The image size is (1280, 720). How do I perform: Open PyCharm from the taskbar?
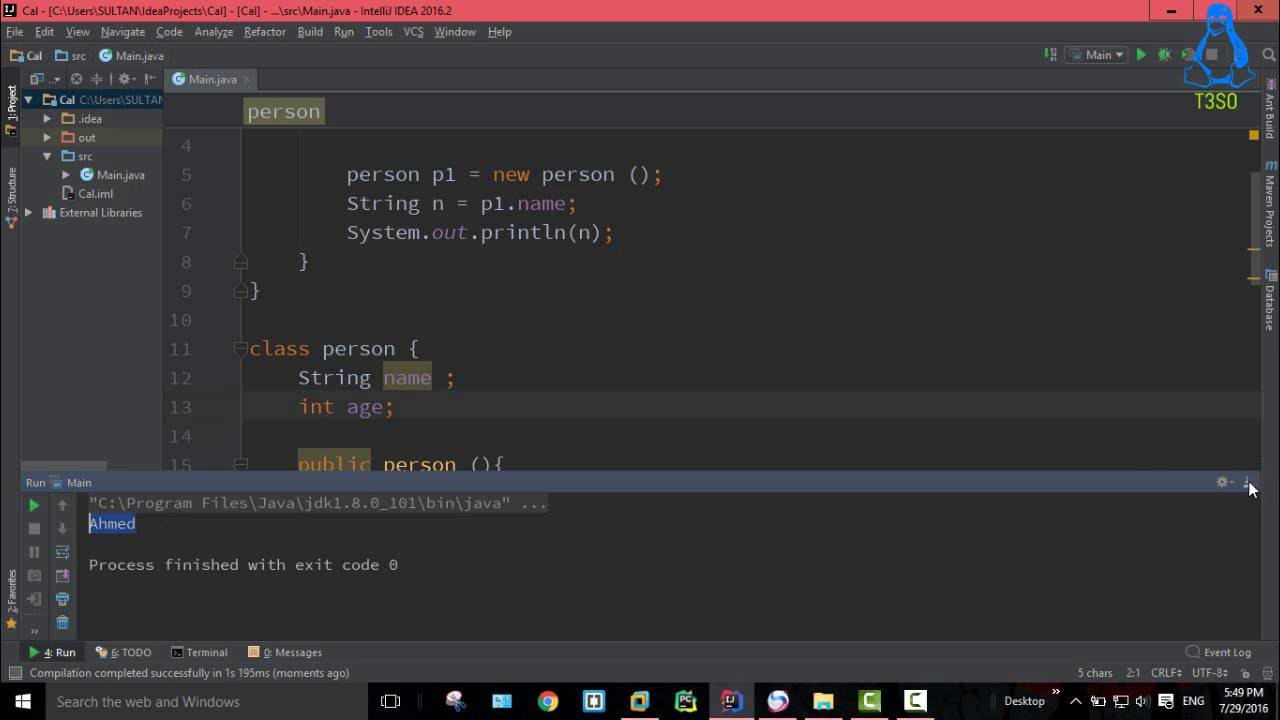coord(685,701)
